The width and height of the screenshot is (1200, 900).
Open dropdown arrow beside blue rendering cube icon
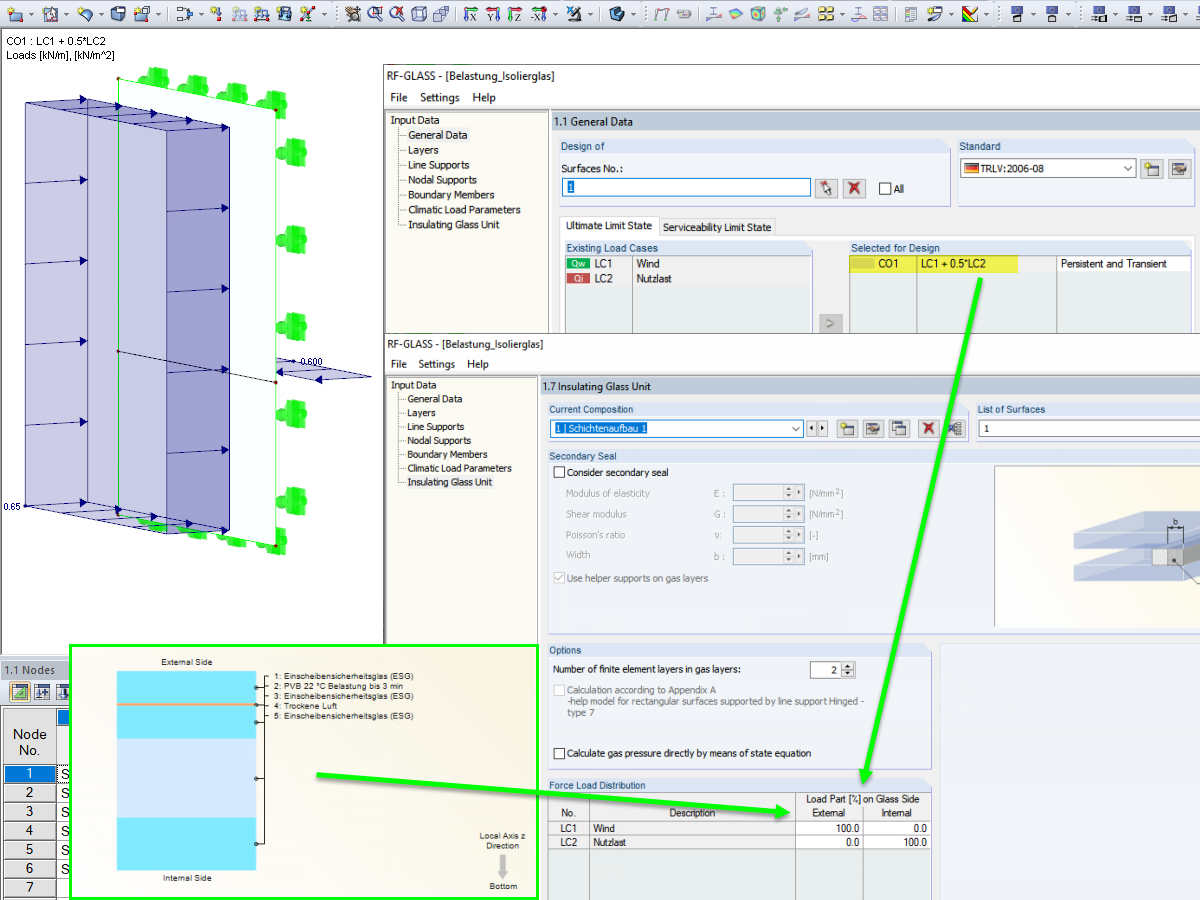(x=635, y=14)
